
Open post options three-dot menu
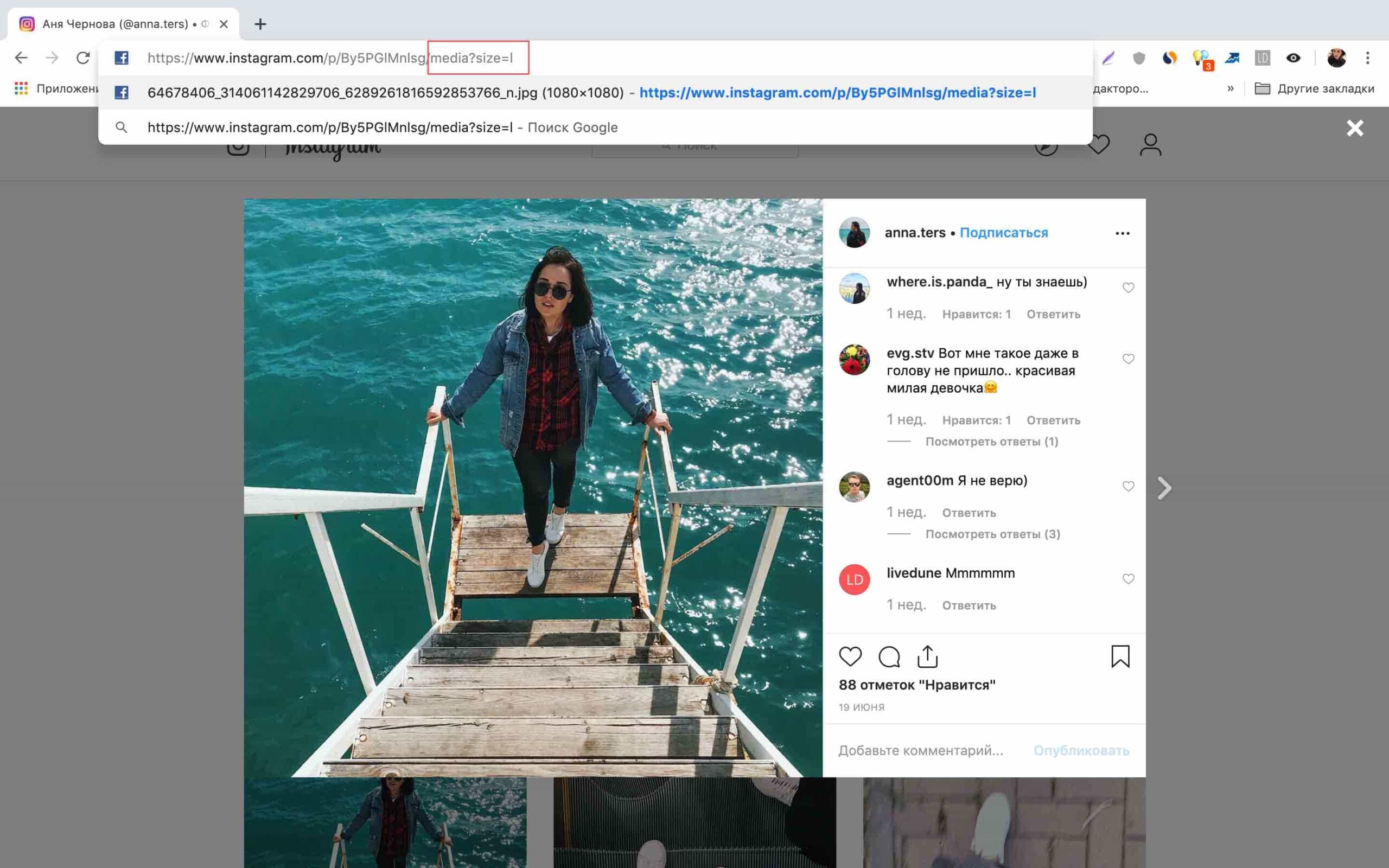click(1122, 233)
